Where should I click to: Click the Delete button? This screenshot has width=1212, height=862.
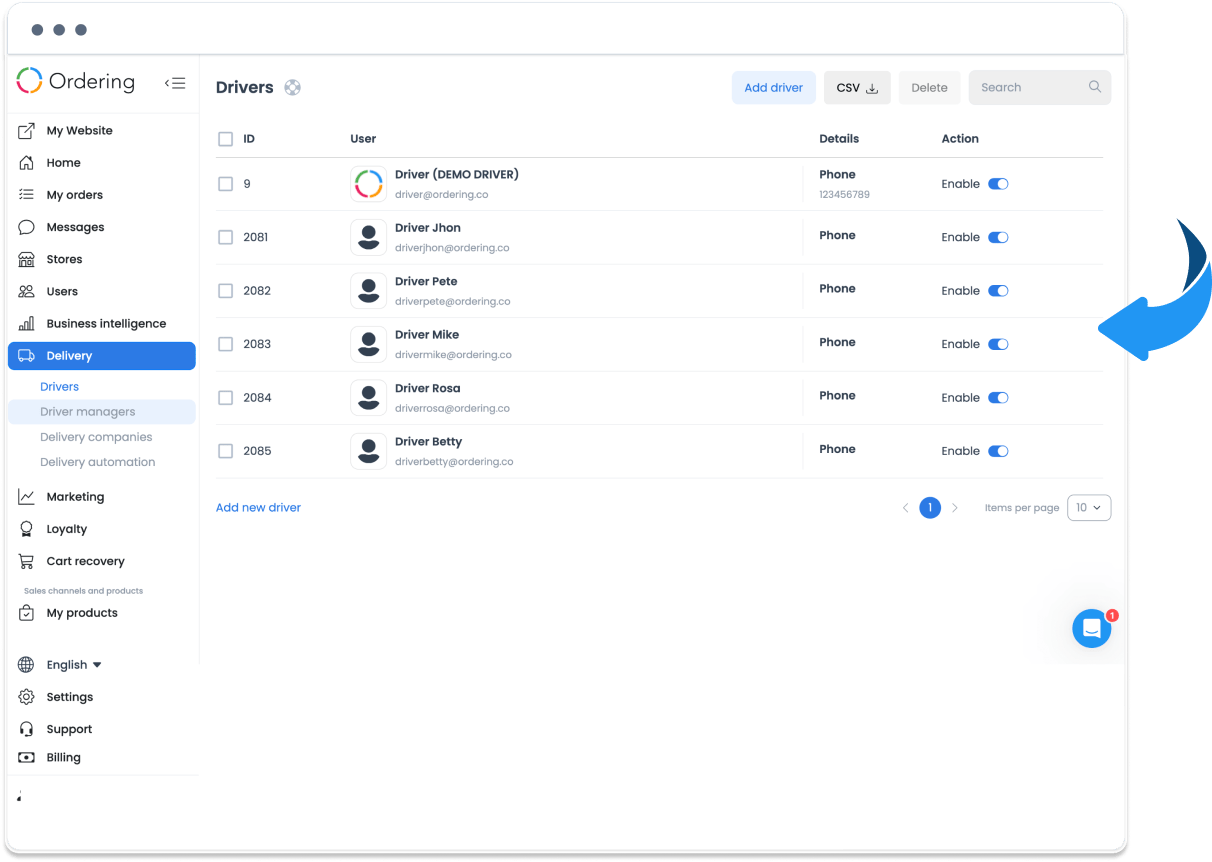[x=930, y=88]
